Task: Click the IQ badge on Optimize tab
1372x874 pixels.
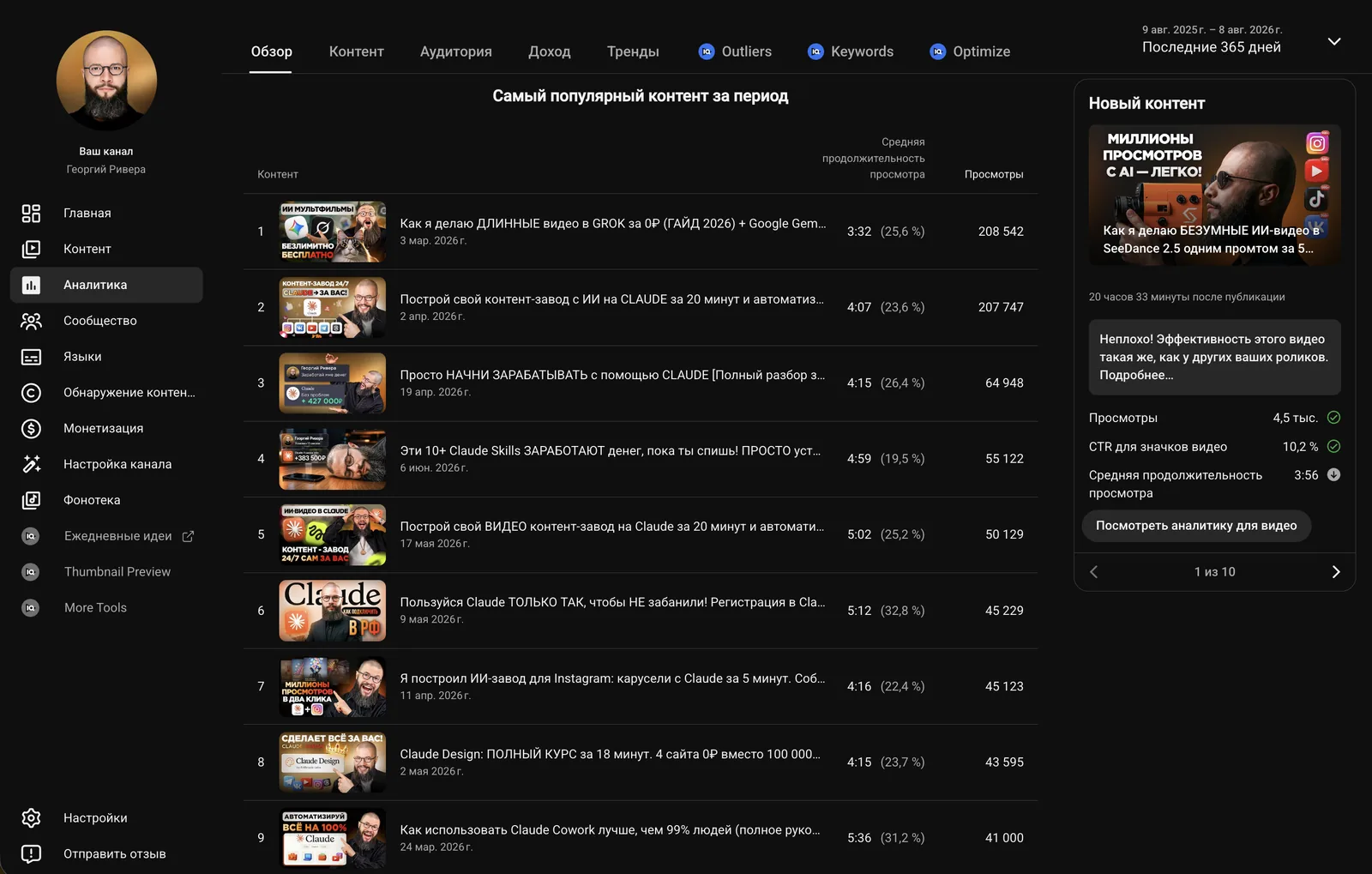Action: pyautogui.click(x=938, y=51)
